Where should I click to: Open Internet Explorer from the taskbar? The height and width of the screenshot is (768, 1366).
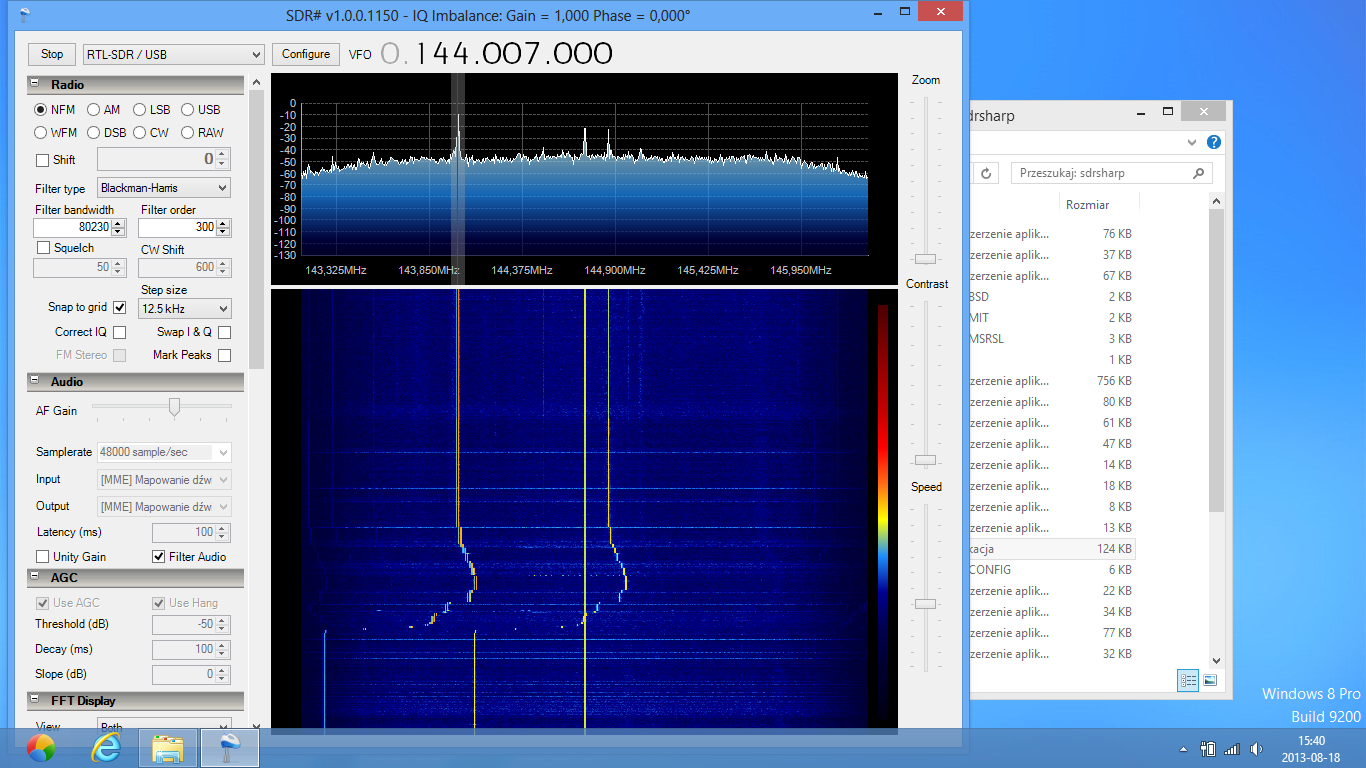tap(105, 747)
